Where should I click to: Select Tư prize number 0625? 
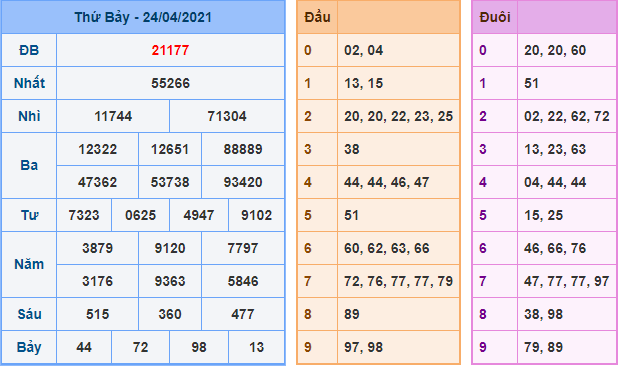coord(141,215)
